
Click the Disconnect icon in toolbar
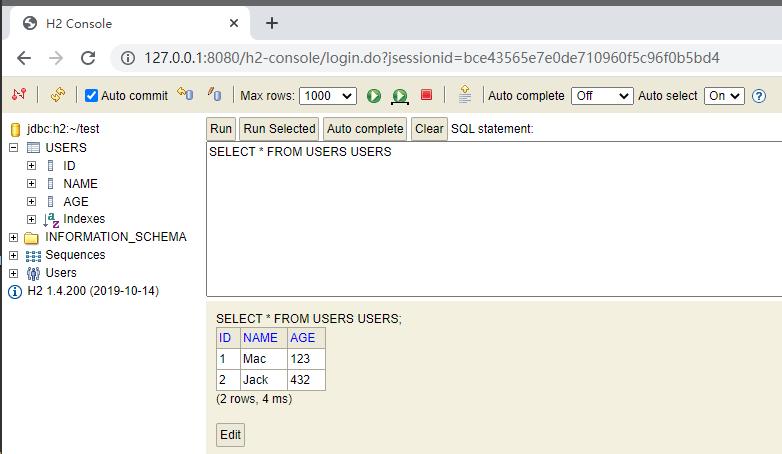pyautogui.click(x=18, y=95)
